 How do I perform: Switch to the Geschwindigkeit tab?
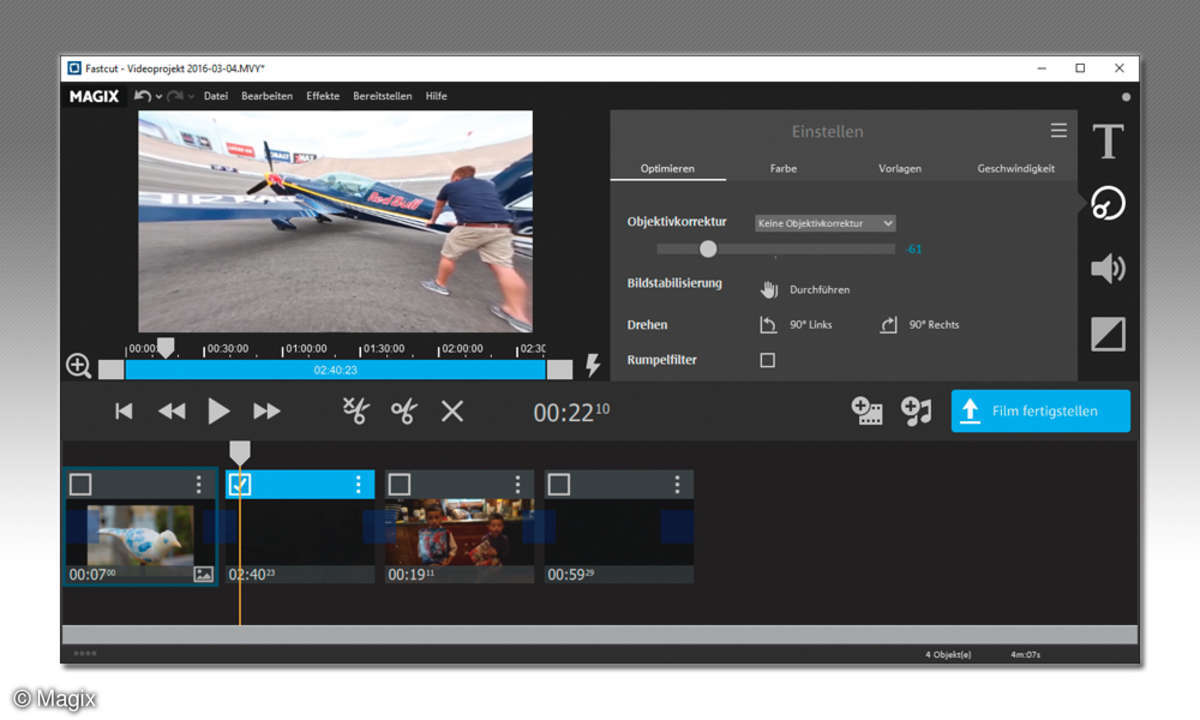1016,169
